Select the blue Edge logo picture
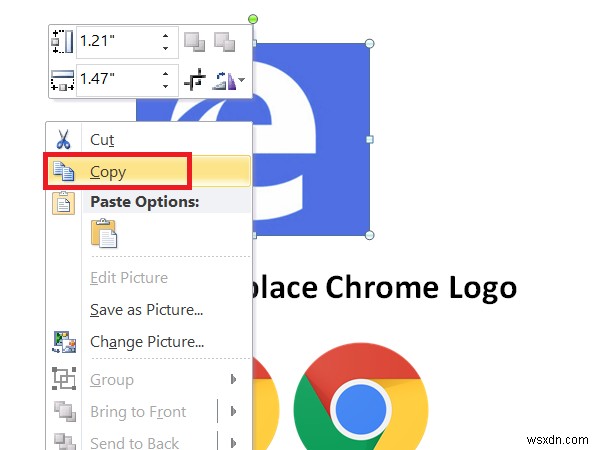Screen dimensions: 600x450 click(310, 139)
